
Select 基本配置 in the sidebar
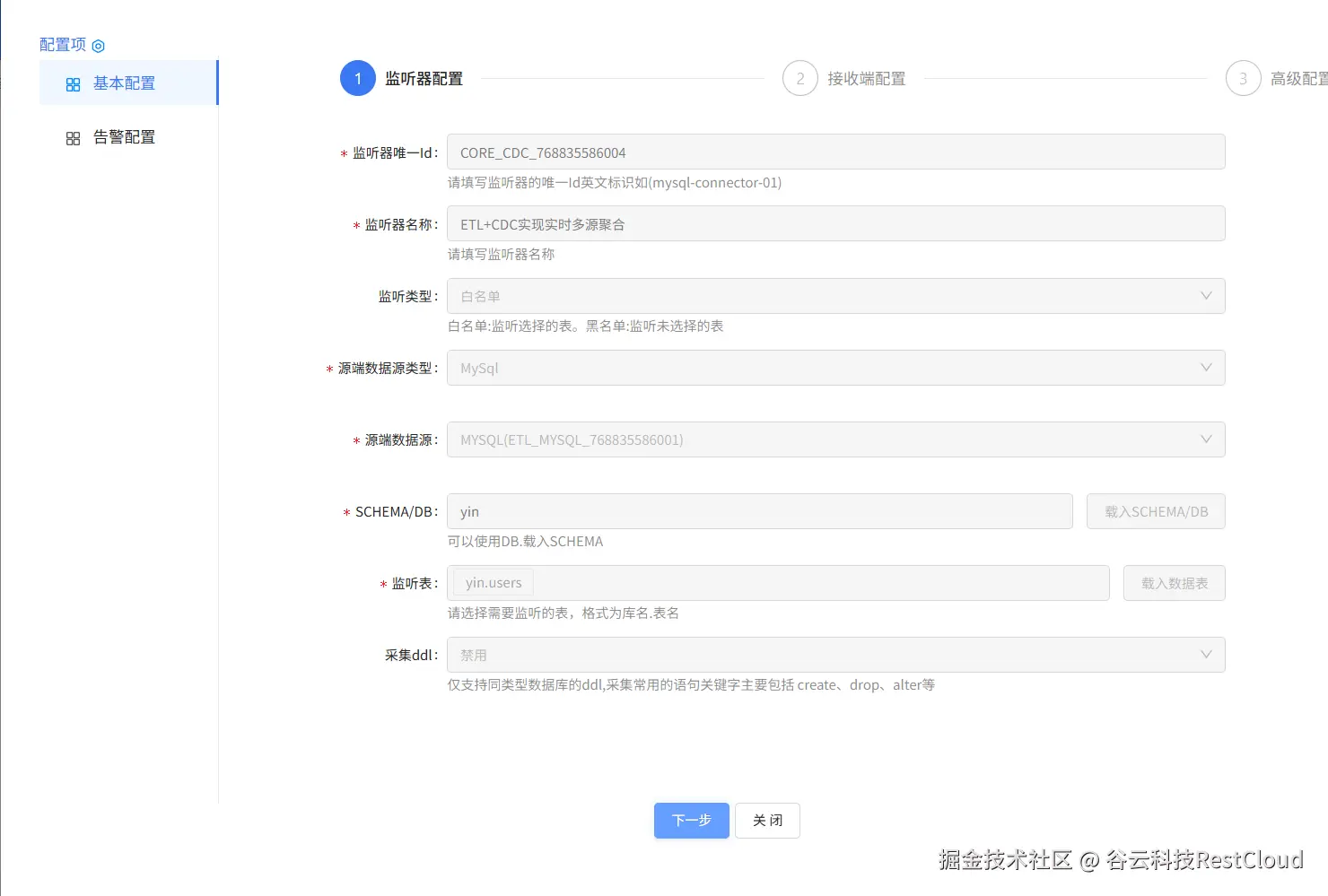(125, 83)
